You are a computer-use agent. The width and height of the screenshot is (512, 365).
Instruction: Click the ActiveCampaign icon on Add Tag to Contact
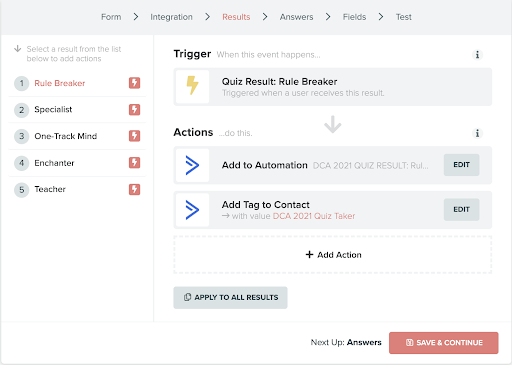[192, 210]
